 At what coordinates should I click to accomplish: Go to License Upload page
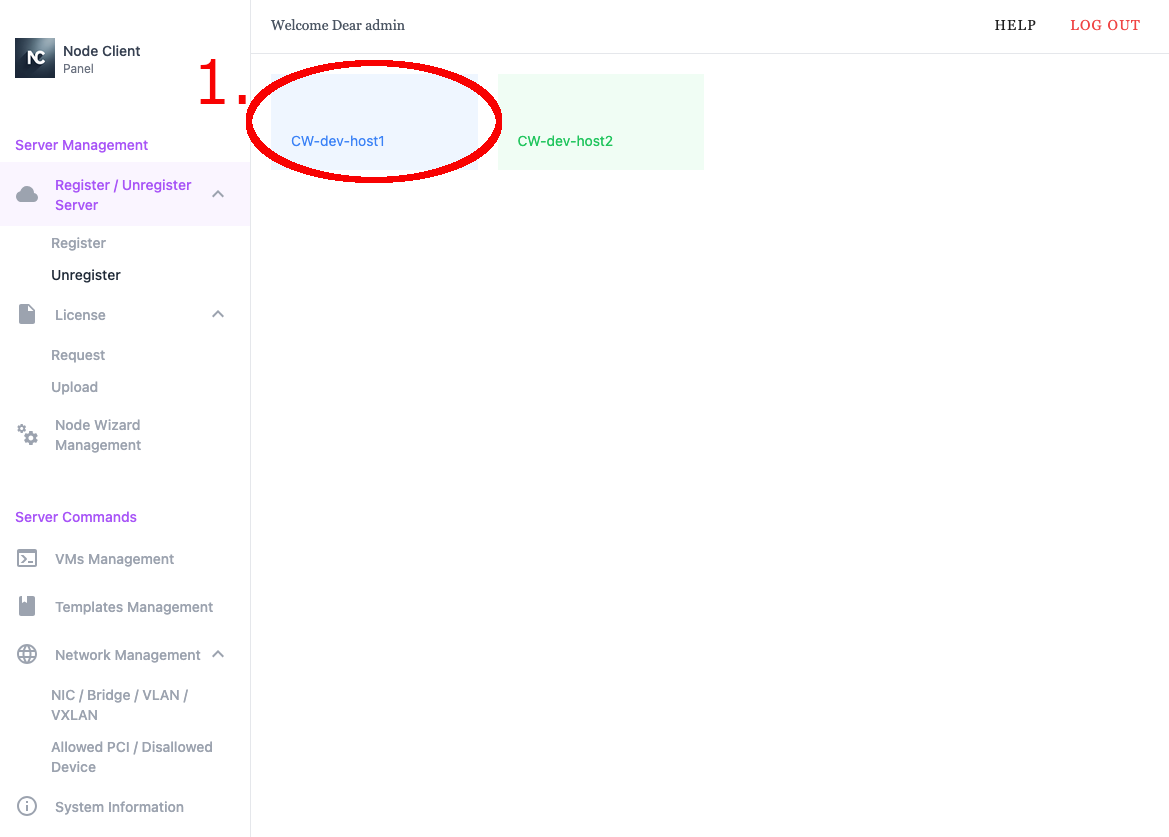74,387
